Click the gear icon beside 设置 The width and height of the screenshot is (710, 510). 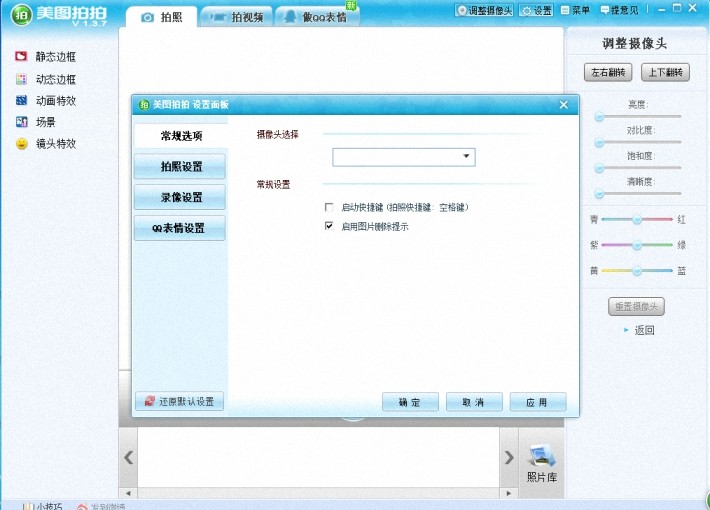(527, 10)
